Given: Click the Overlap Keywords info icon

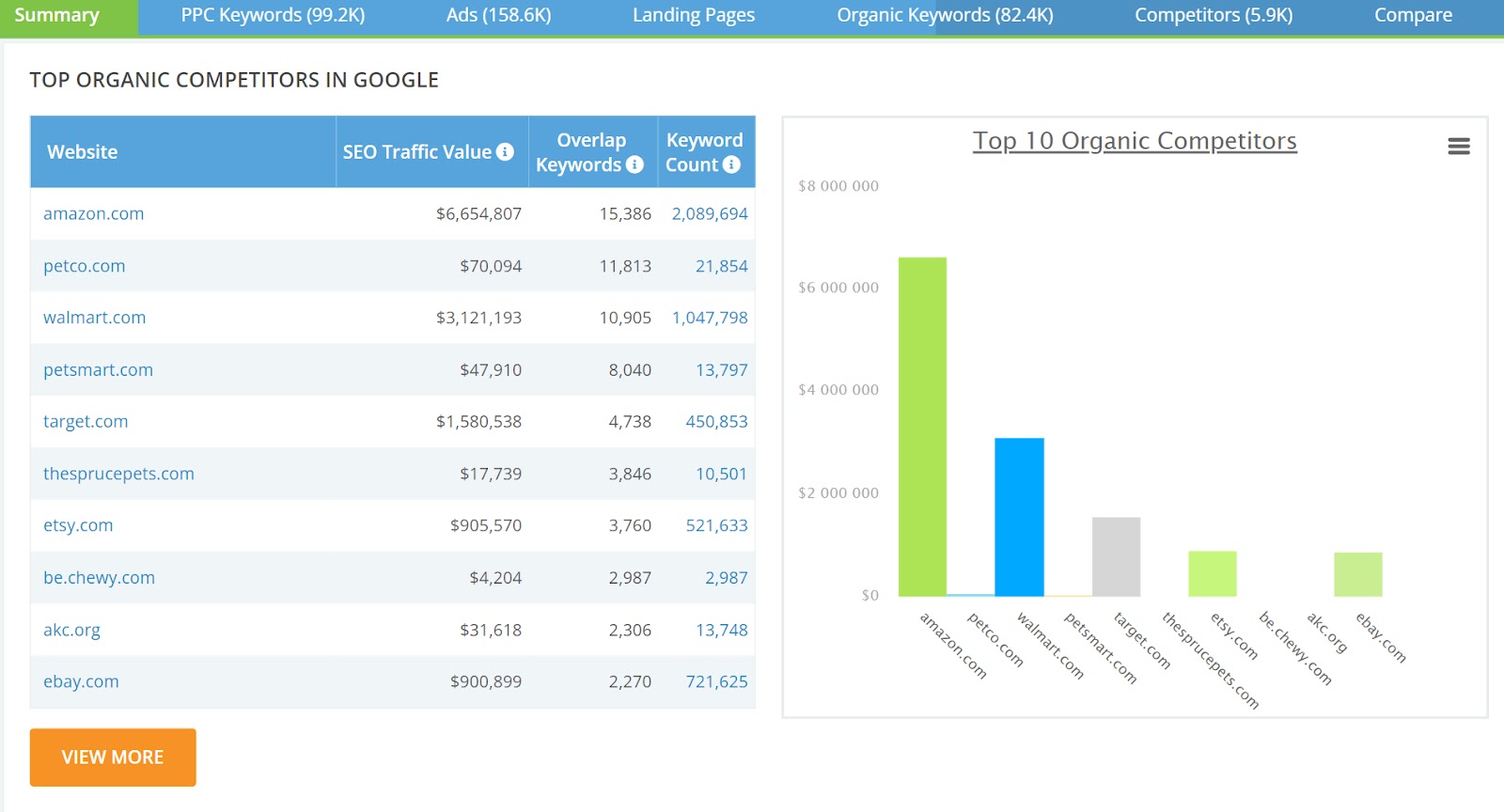Looking at the screenshot, I should 635,164.
